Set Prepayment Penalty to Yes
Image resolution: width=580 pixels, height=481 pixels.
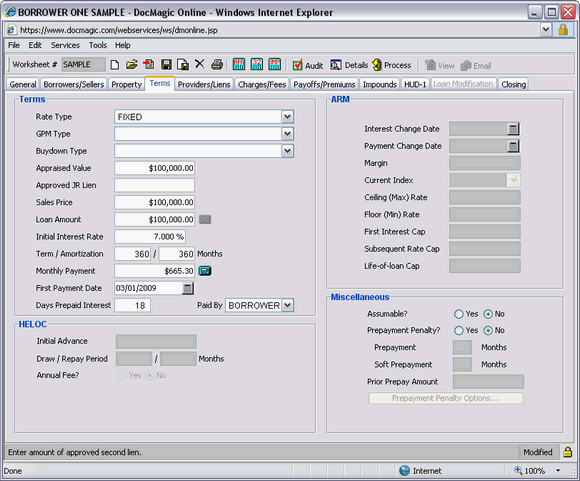coord(459,330)
